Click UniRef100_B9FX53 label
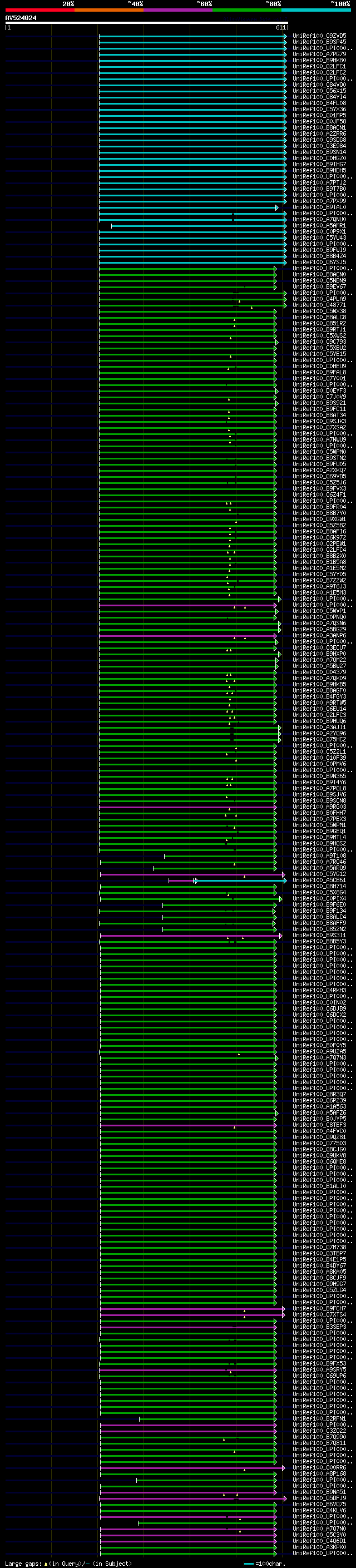Image resolution: width=356 pixels, height=1568 pixels. (x=319, y=1363)
